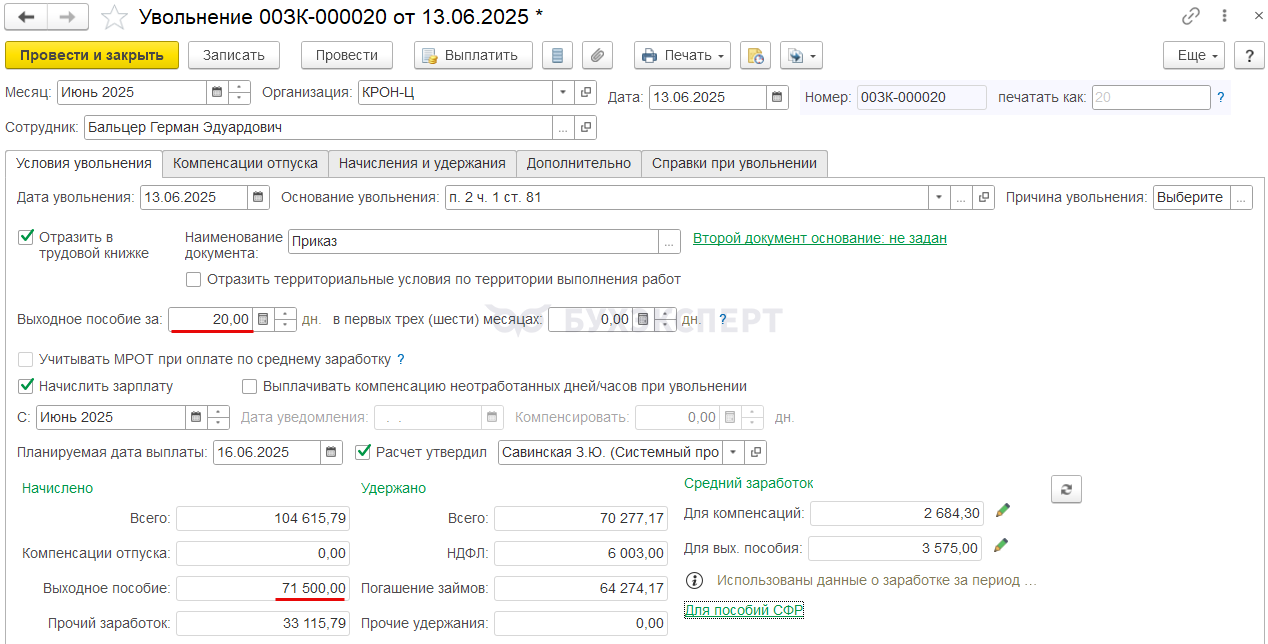Expand the Расчет утвердил dropdown
This screenshot has width=1268, height=644.
734,452
